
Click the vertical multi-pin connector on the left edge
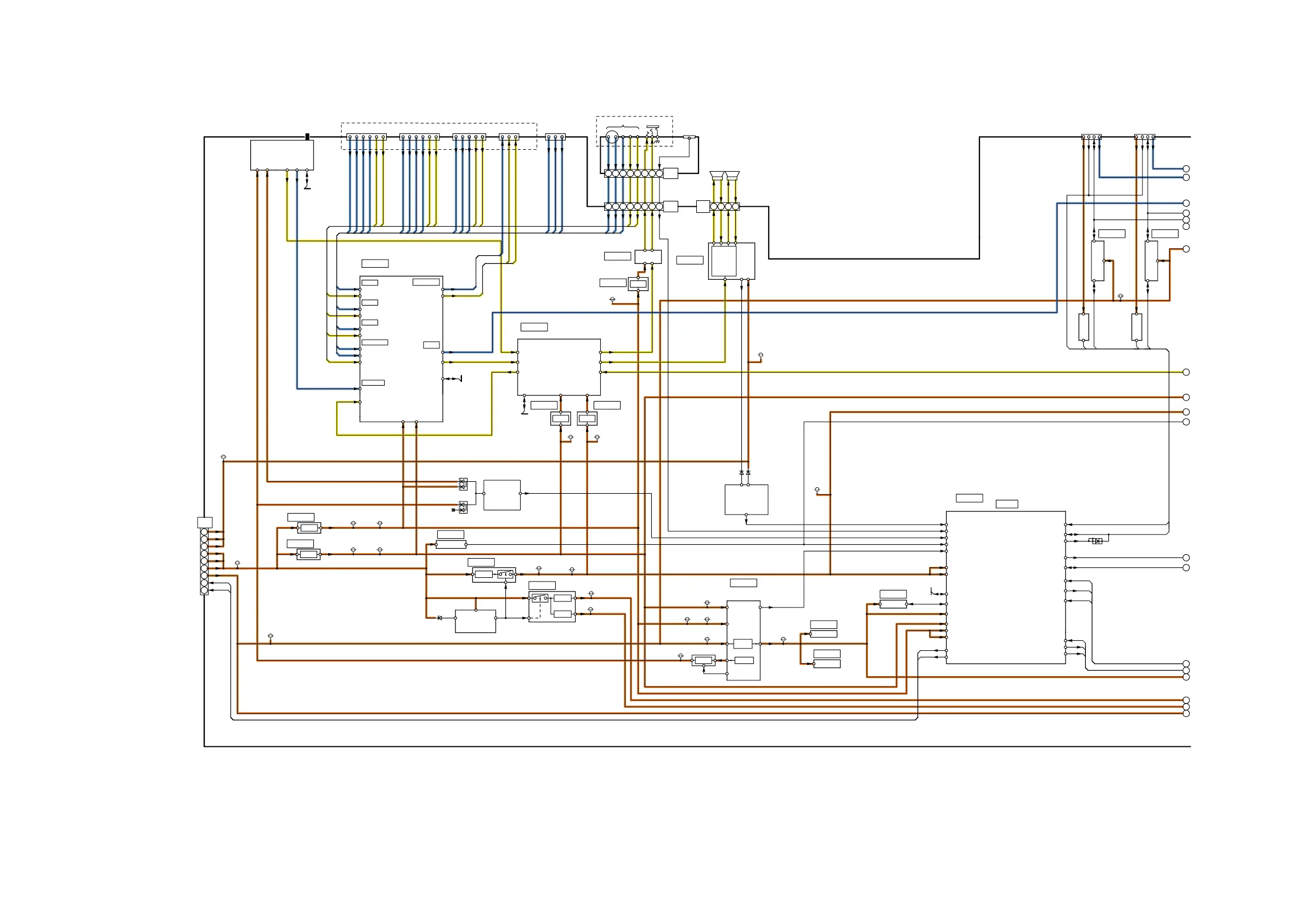tap(204, 561)
